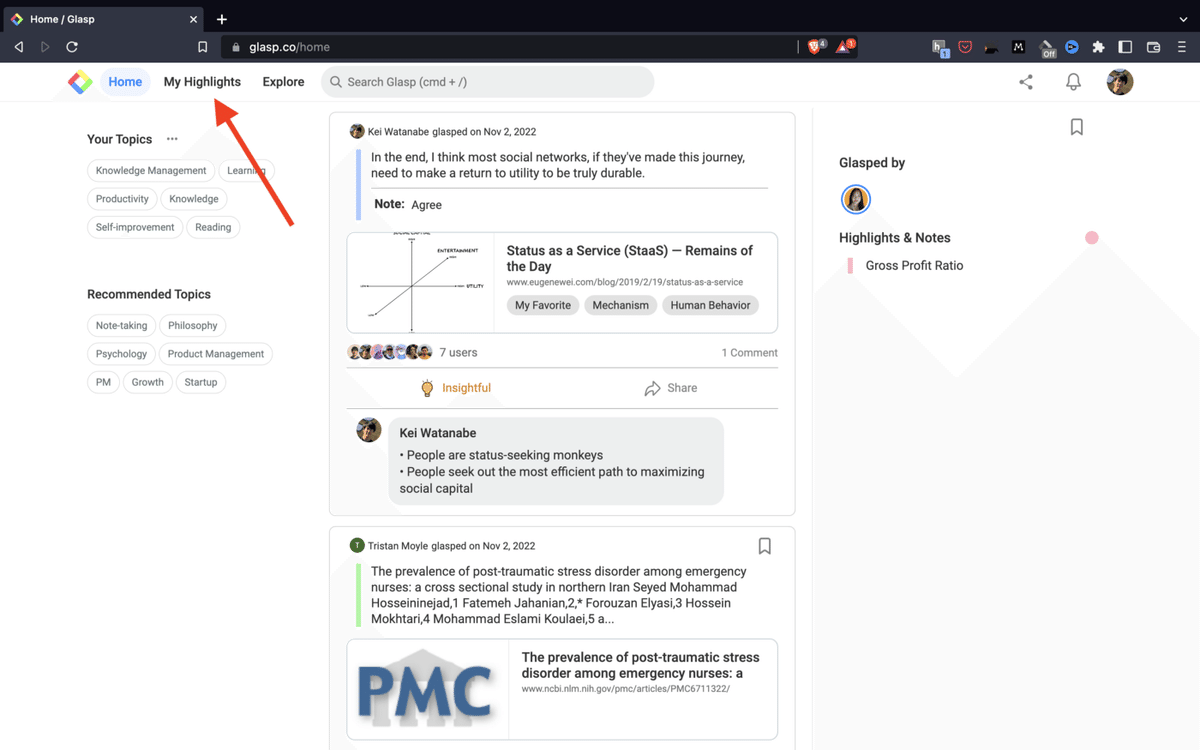Viewport: 1200px width, 750px height.
Task: Choose the Growth recommended topic
Action: click(x=147, y=382)
